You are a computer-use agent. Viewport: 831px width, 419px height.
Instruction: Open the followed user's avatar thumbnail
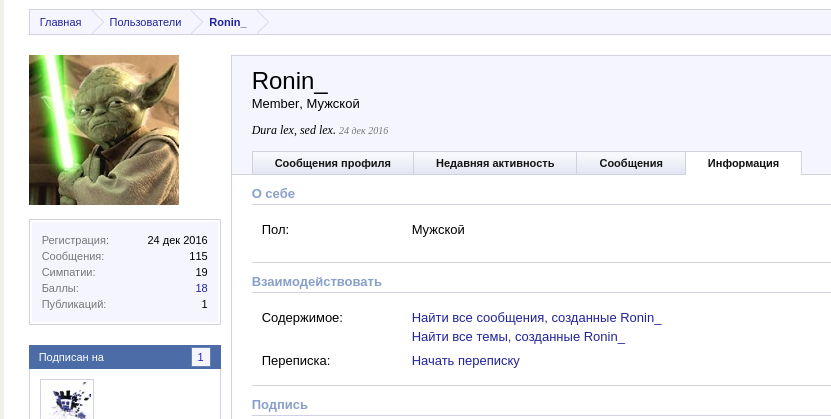(x=67, y=400)
